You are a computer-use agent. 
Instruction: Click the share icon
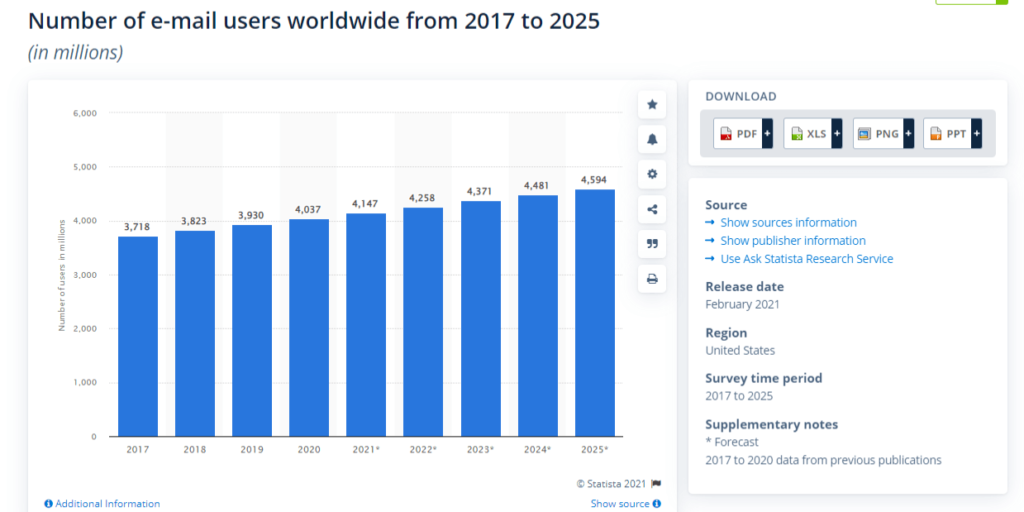click(x=652, y=209)
